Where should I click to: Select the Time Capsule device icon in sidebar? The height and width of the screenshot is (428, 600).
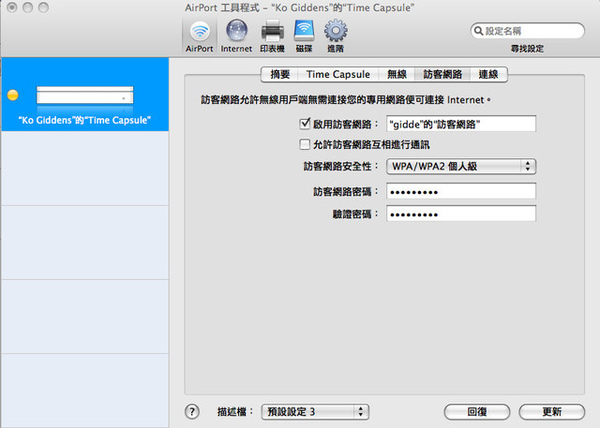coord(85,96)
